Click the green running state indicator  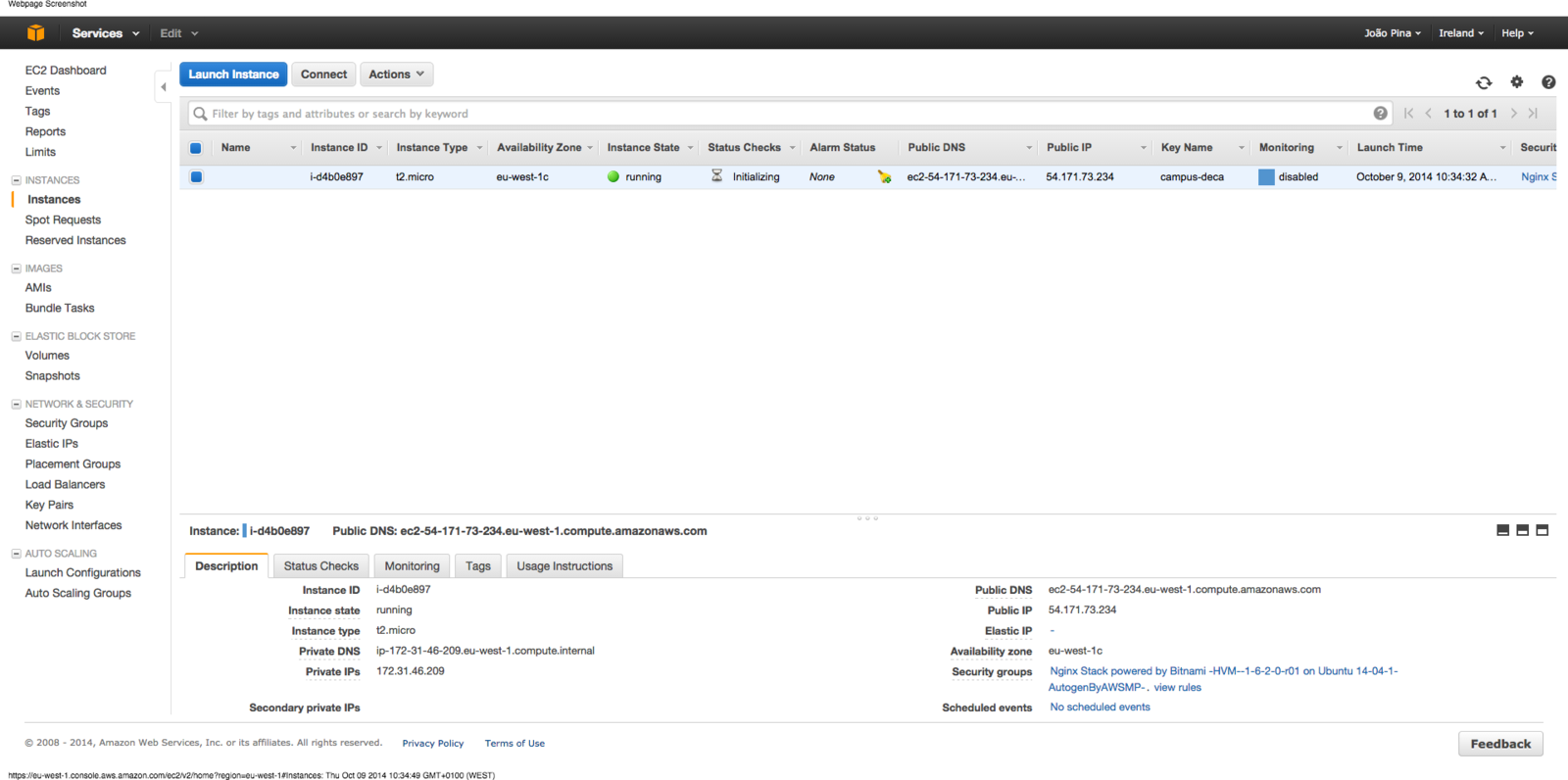(x=613, y=177)
